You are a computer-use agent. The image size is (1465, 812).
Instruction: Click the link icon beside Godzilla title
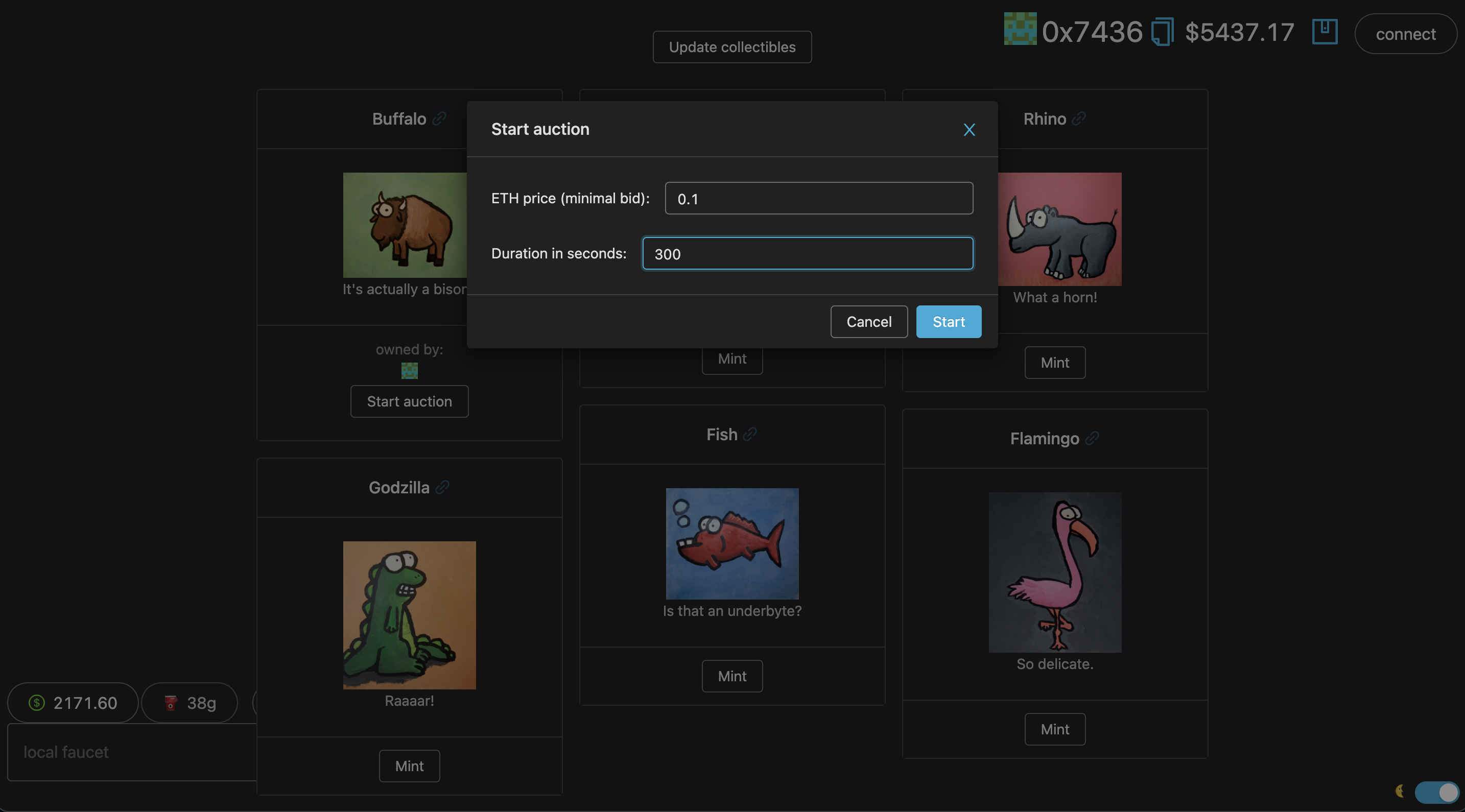pyautogui.click(x=442, y=487)
